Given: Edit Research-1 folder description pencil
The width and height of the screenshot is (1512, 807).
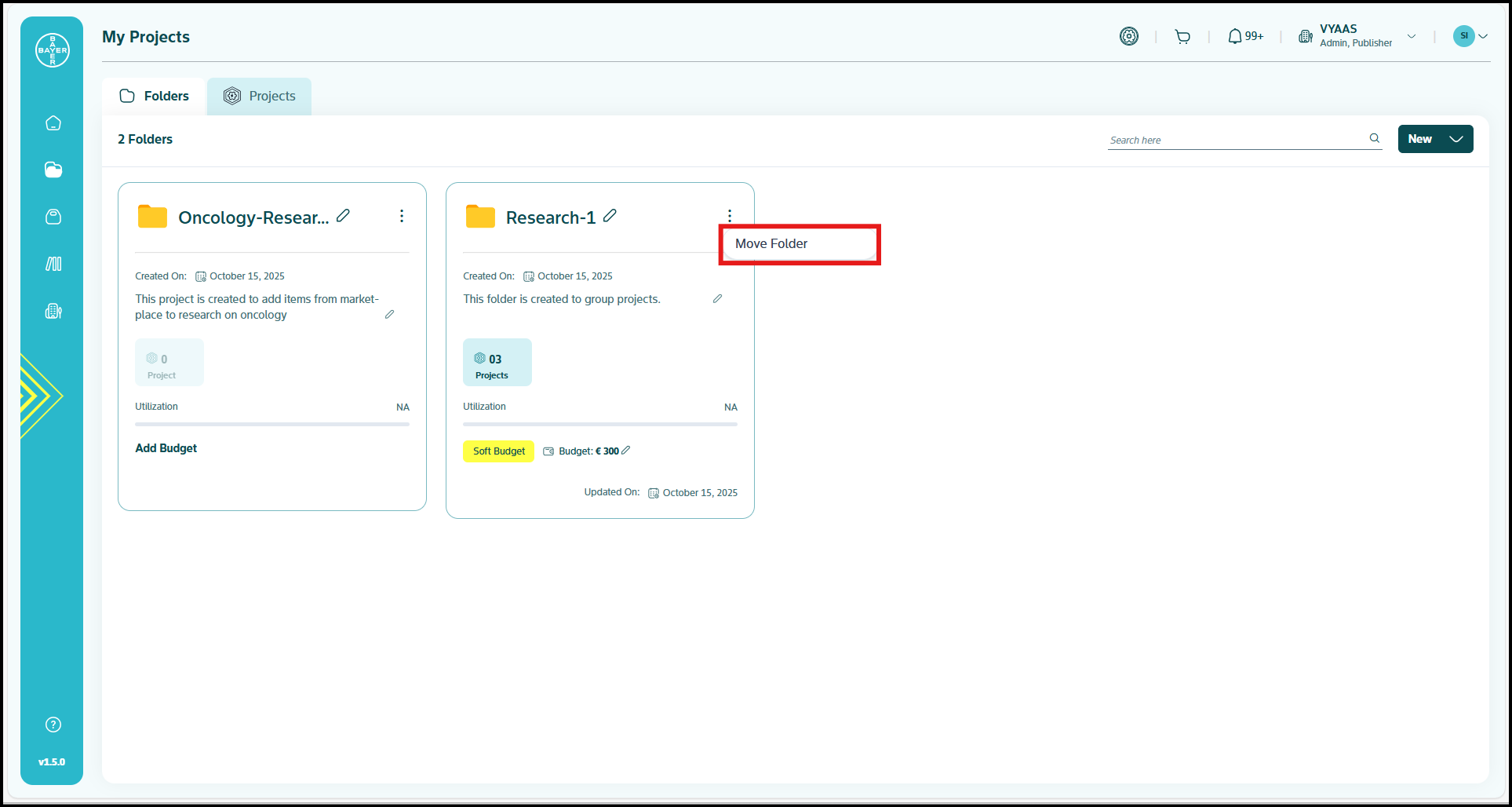Looking at the screenshot, I should (x=717, y=299).
